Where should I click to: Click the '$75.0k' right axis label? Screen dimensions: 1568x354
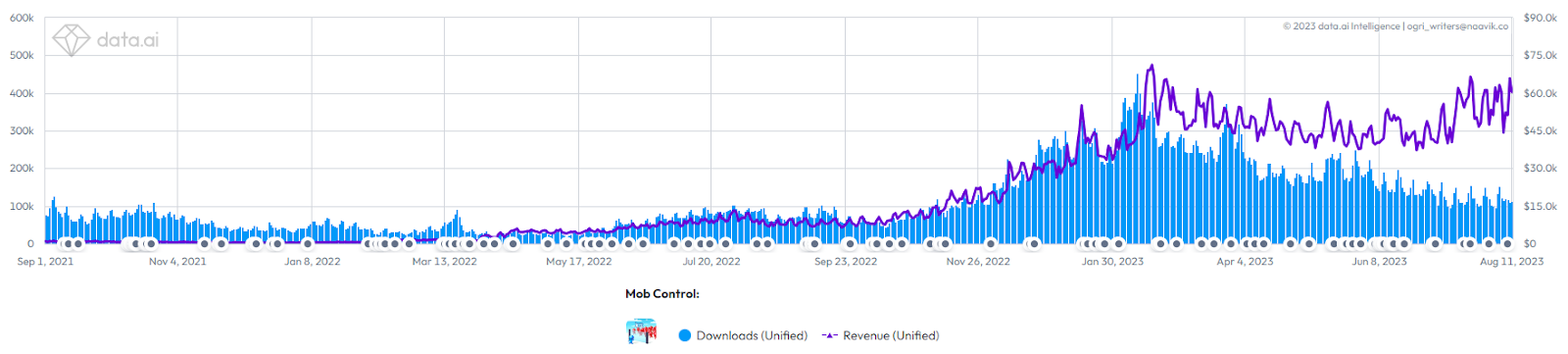[x=1541, y=56]
